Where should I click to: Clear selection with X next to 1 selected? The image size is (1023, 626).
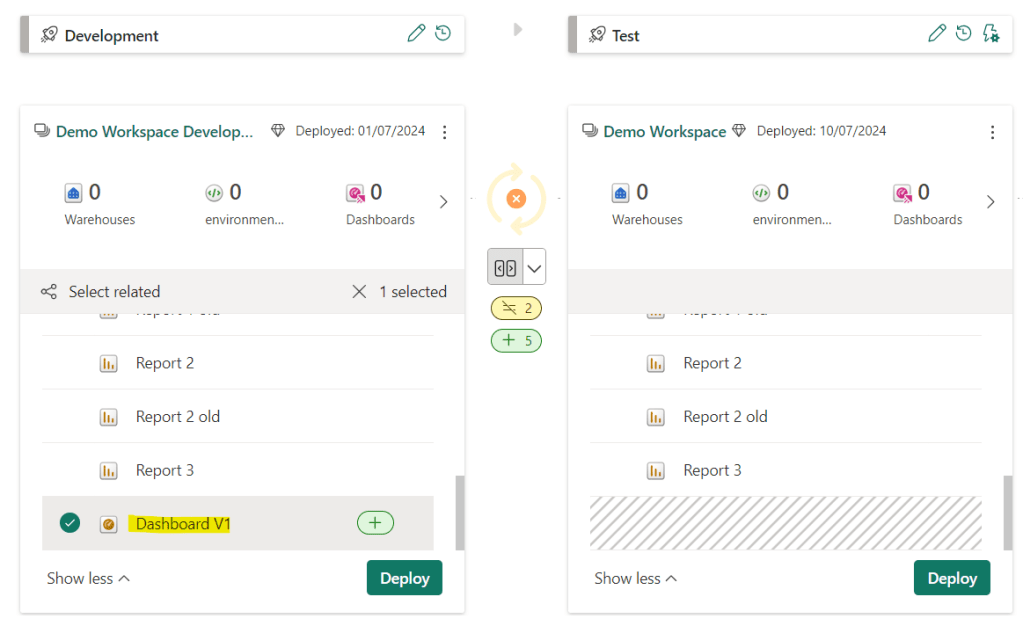359,292
